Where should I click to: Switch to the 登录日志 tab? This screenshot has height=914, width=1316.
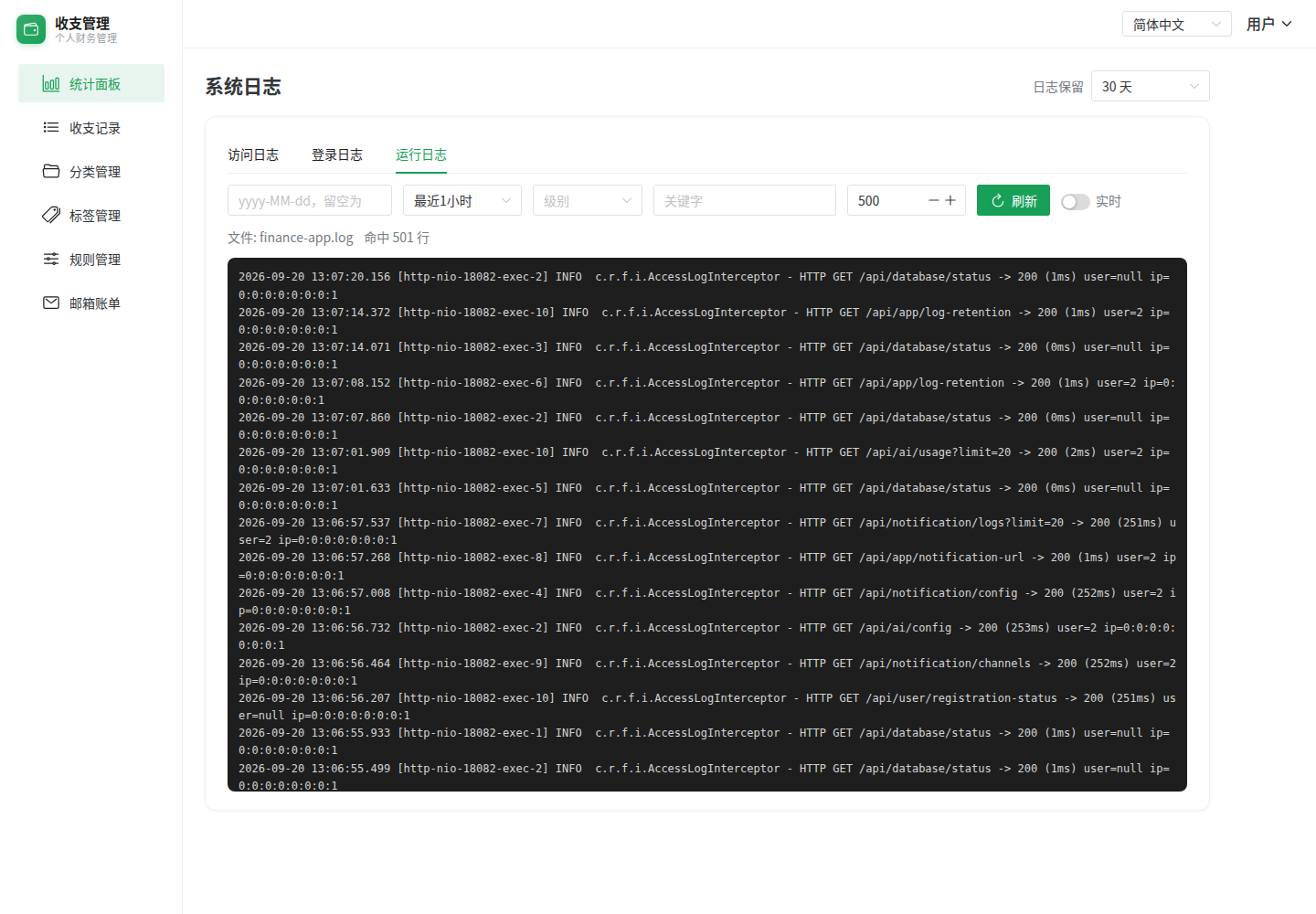pos(337,154)
